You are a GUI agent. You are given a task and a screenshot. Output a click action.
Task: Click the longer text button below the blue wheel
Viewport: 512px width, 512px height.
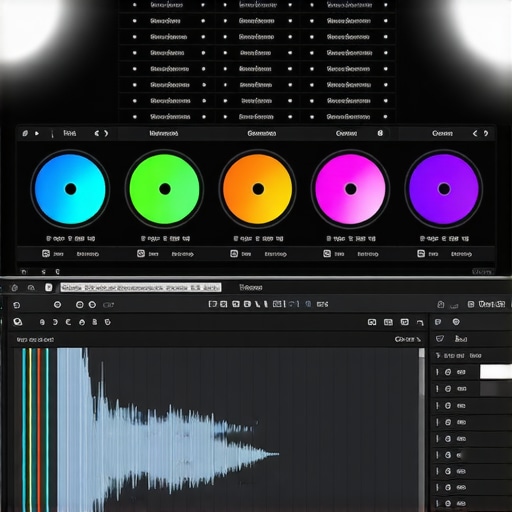pos(88,254)
